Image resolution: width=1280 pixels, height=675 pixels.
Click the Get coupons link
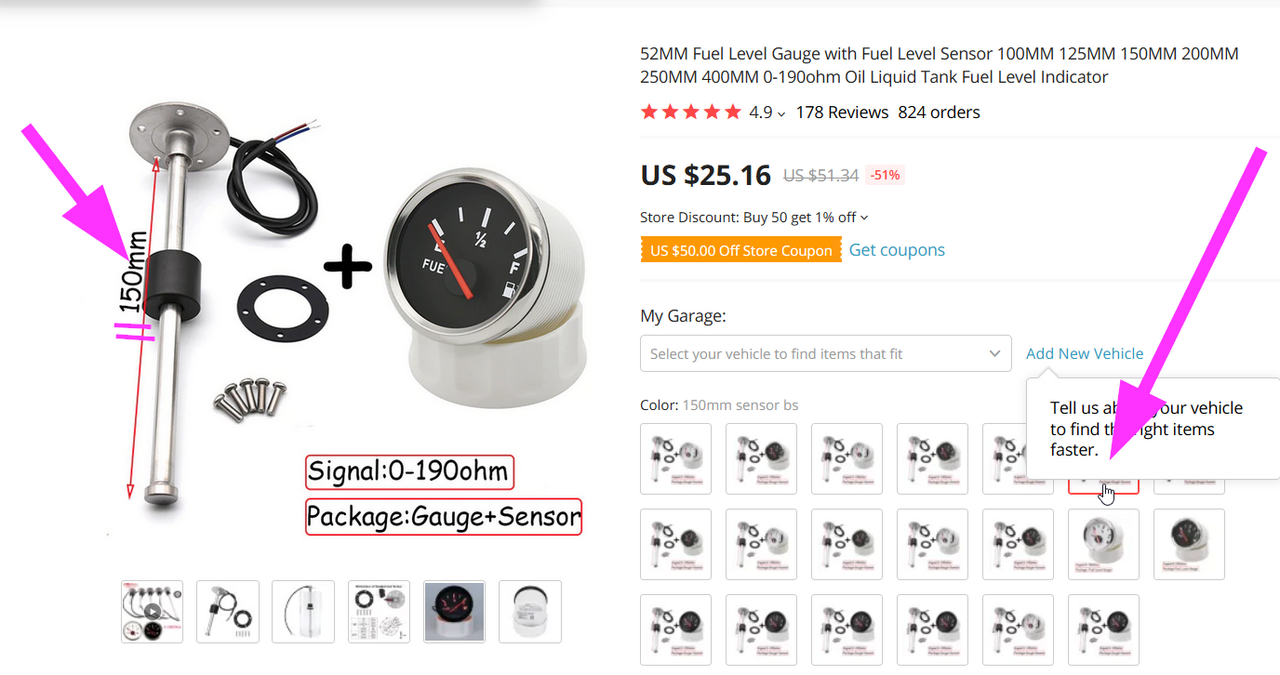(897, 250)
